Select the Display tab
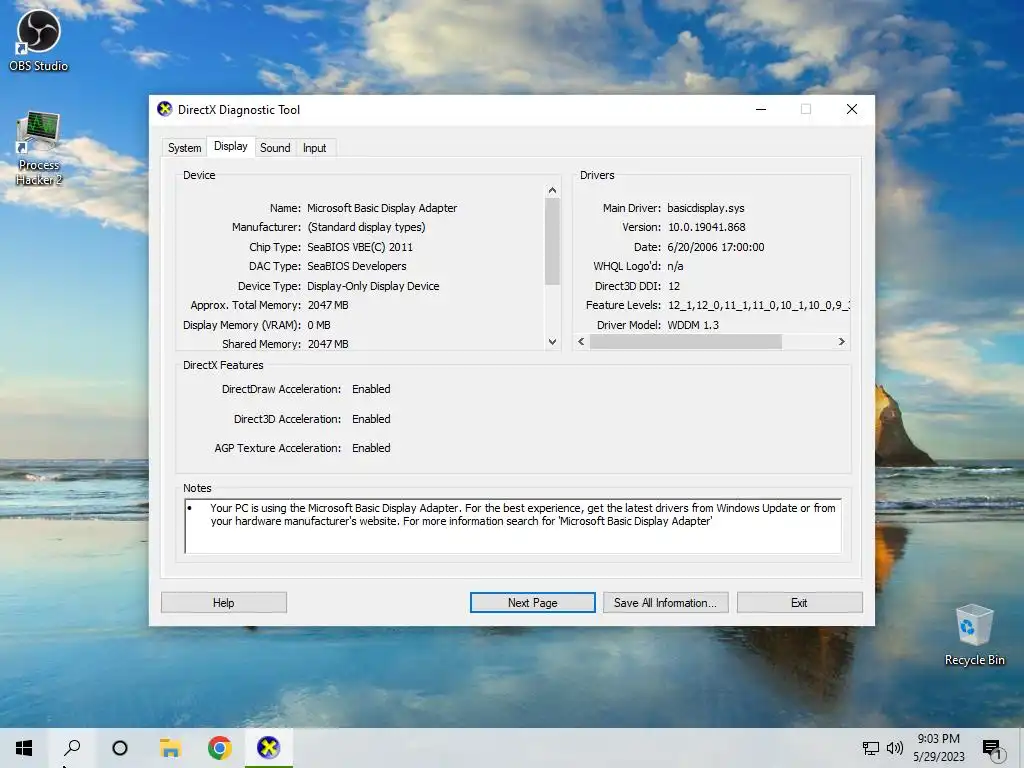Screen dimensions: 1024x768 click(x=231, y=146)
